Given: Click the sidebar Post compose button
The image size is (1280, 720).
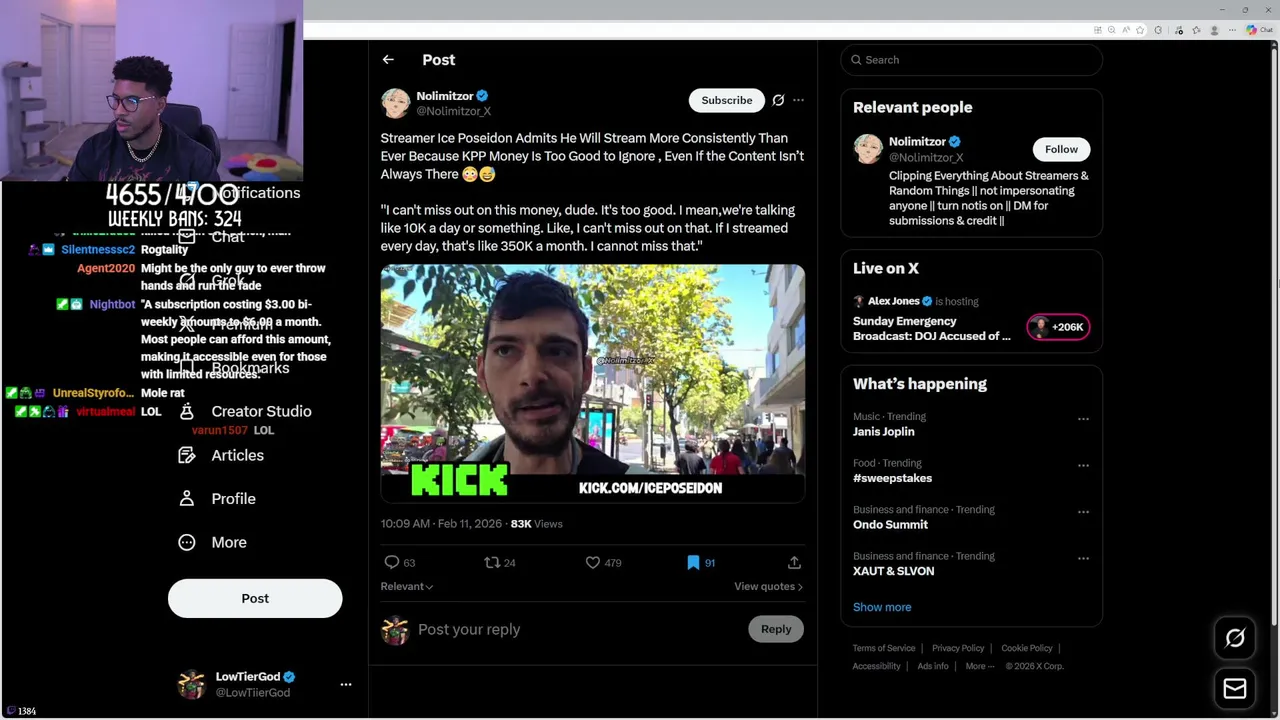Looking at the screenshot, I should click(x=255, y=598).
